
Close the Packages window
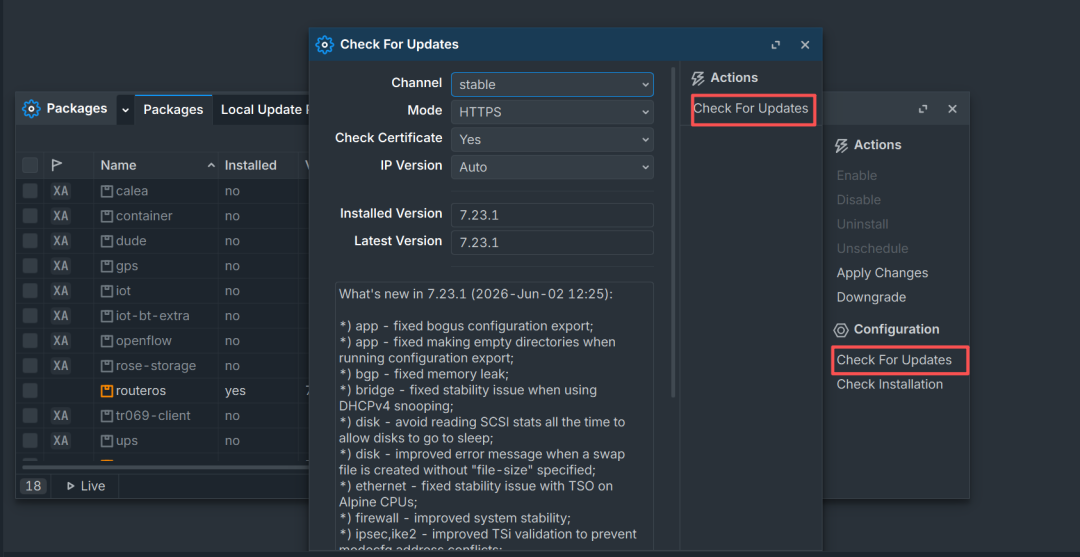click(x=953, y=109)
